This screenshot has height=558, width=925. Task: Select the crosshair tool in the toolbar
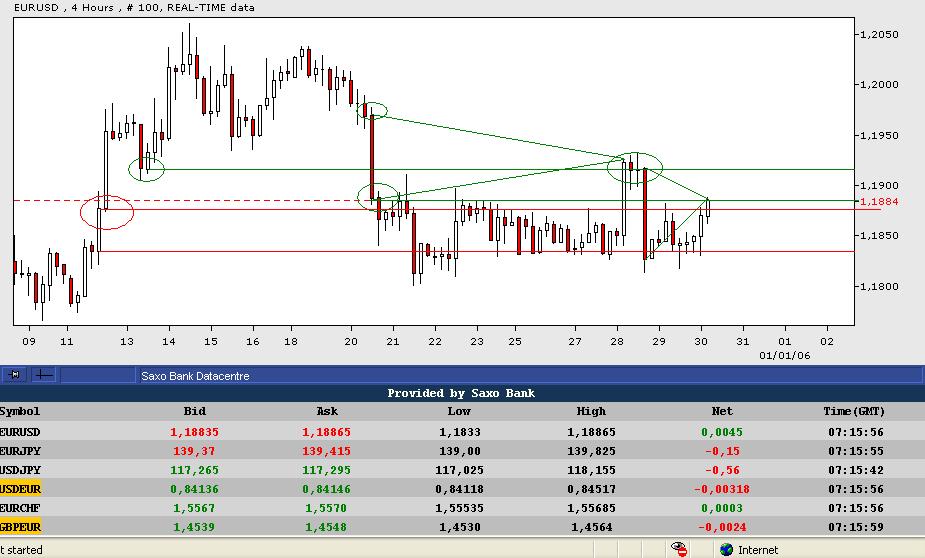44,375
